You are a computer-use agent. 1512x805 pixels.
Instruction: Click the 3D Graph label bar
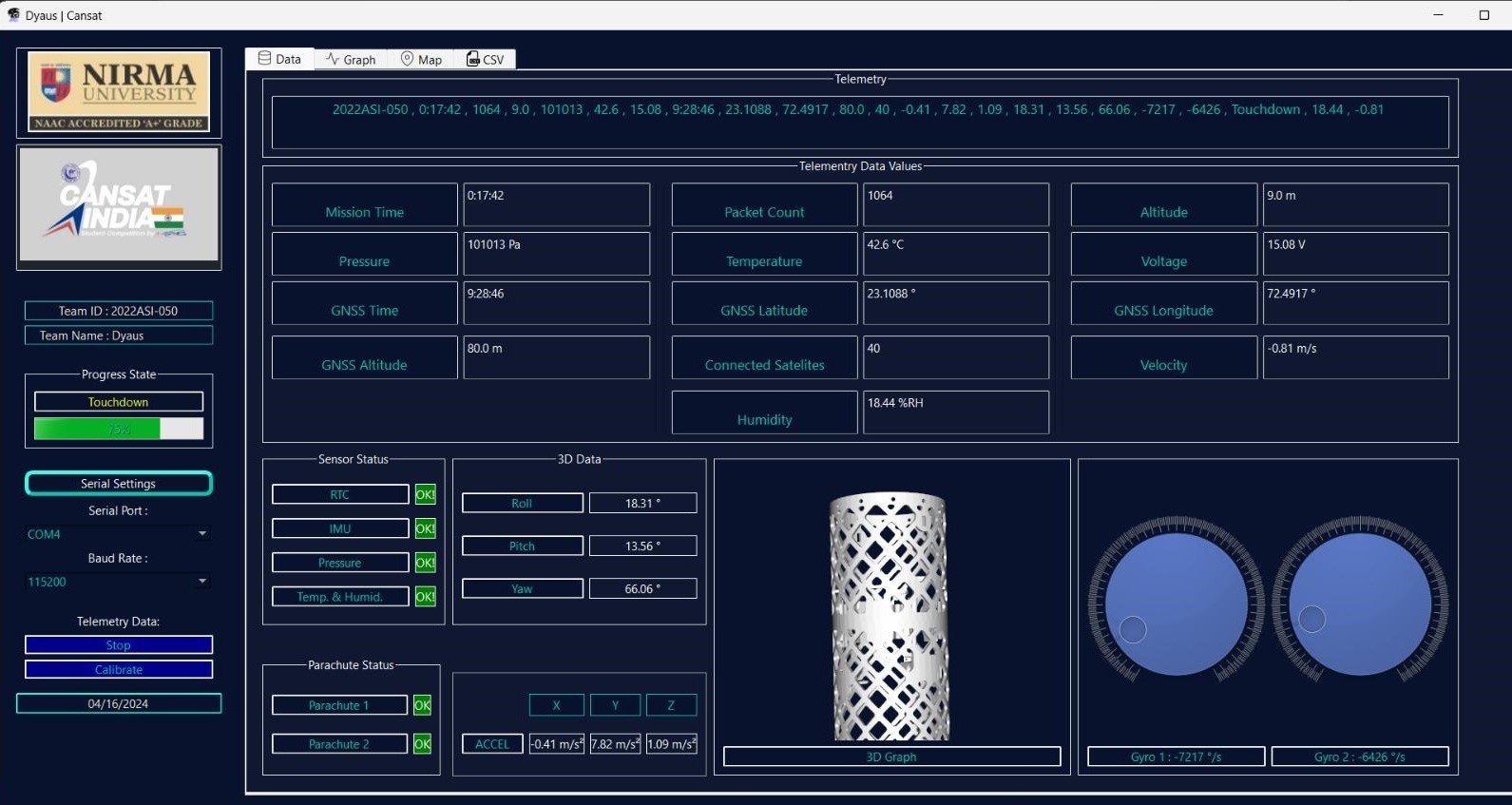[x=891, y=757]
